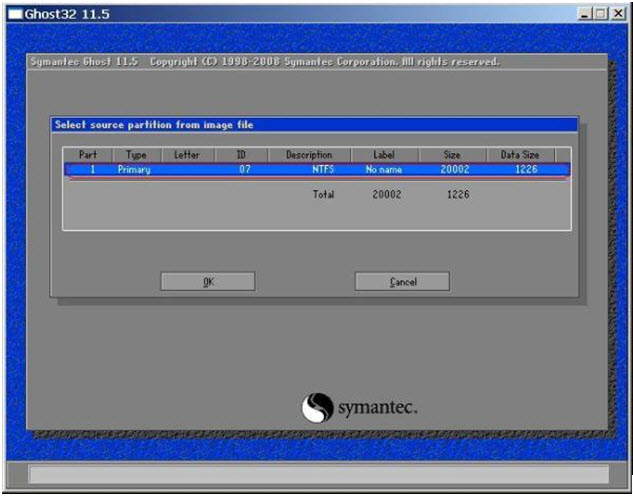The height and width of the screenshot is (498, 633).
Task: Click the 'No name' label cell
Action: tap(383, 170)
